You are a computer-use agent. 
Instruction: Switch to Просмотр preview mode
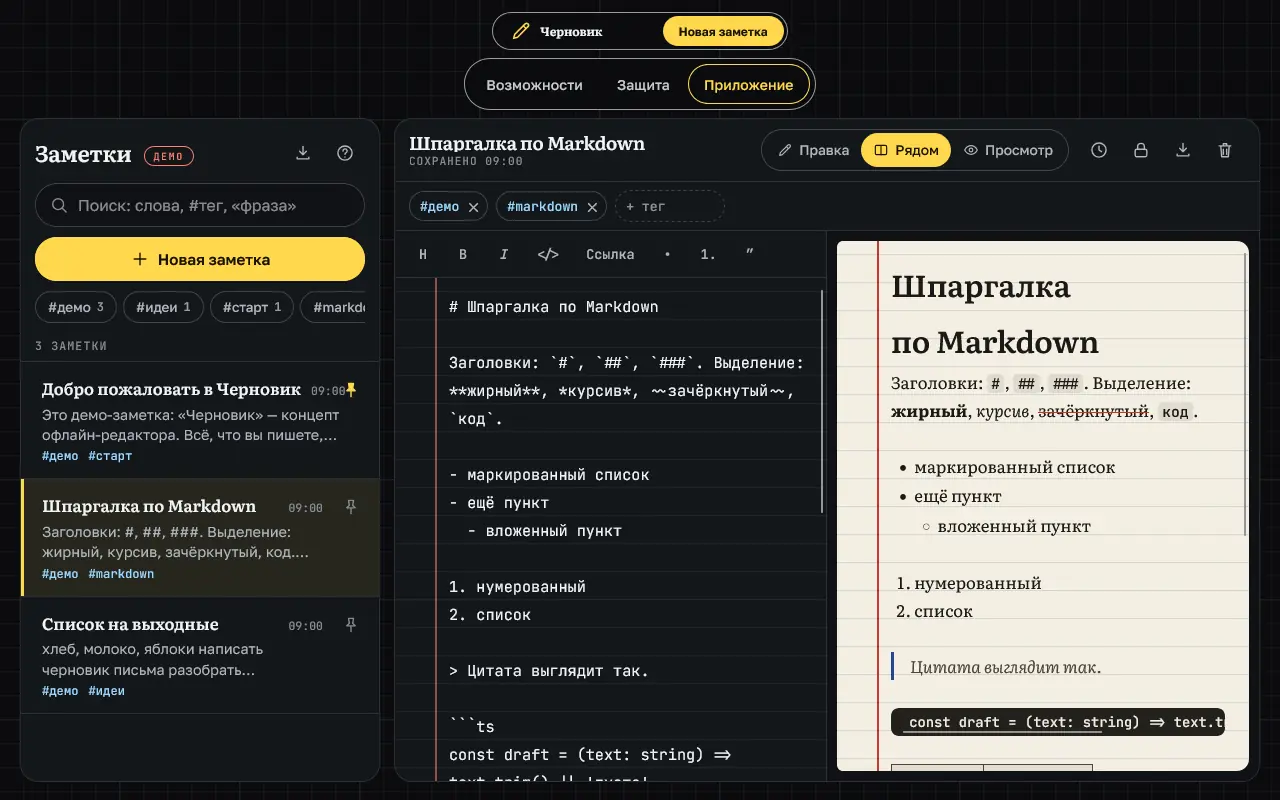pyautogui.click(x=1008, y=150)
